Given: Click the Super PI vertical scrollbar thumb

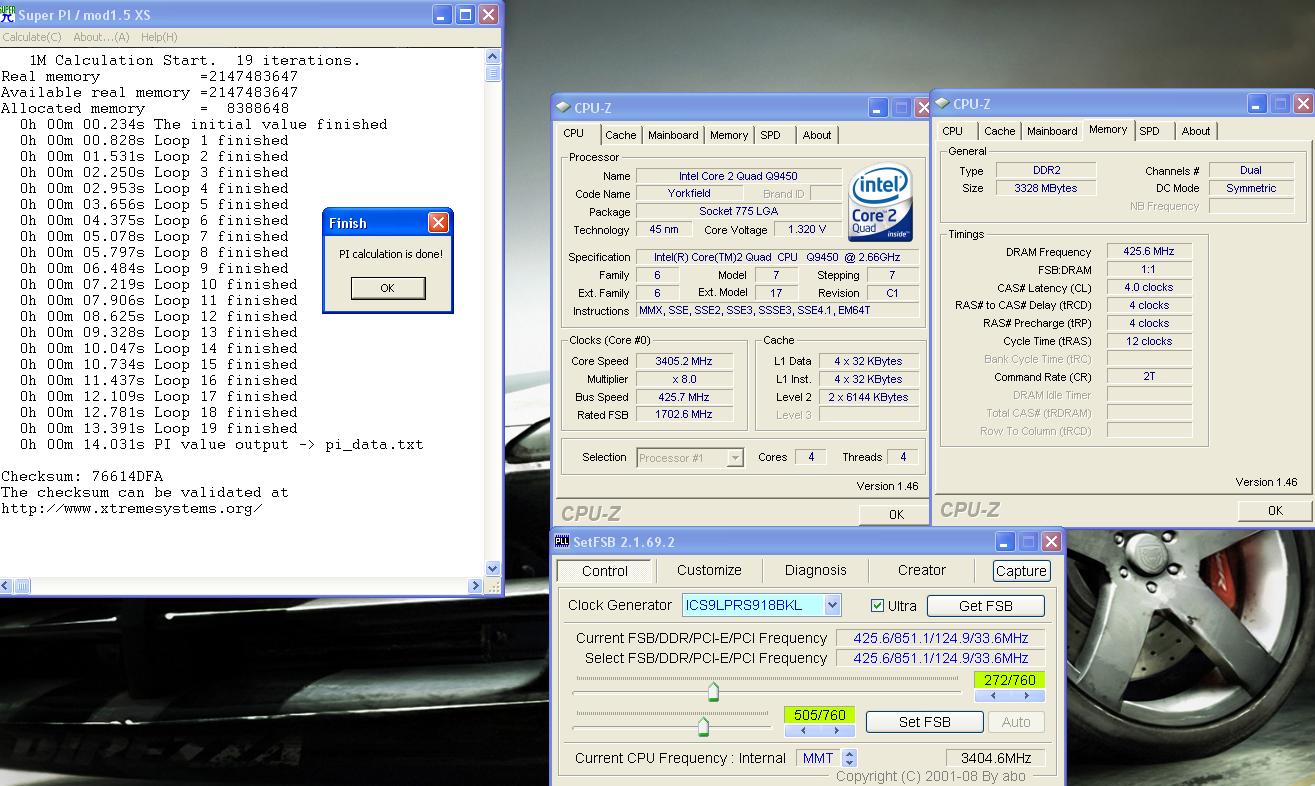Looking at the screenshot, I should pos(492,73).
